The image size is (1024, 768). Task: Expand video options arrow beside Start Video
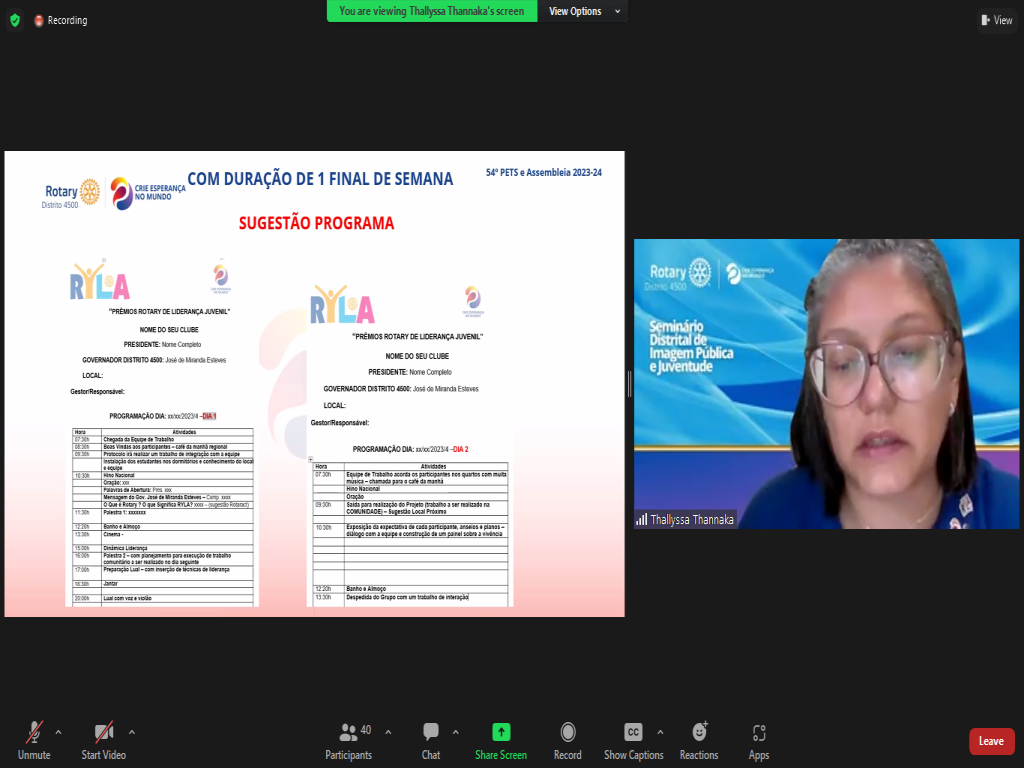point(132,731)
